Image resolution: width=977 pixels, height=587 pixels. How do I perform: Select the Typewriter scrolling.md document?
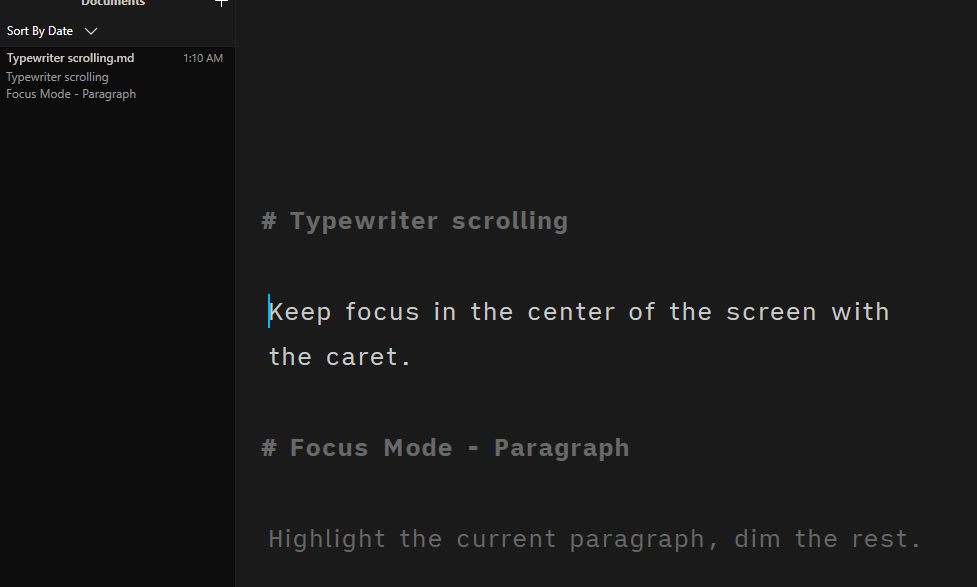[70, 57]
